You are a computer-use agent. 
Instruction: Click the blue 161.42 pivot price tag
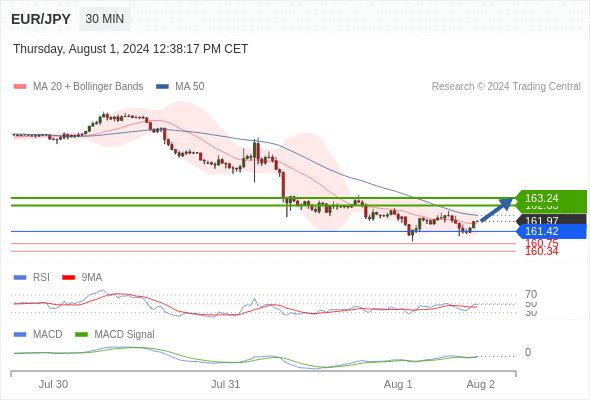pos(551,231)
